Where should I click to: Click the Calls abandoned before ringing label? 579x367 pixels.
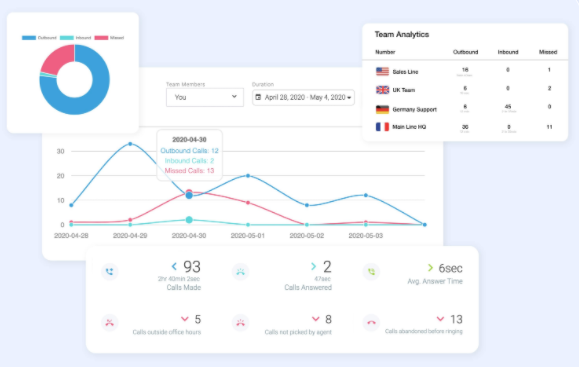point(424,331)
